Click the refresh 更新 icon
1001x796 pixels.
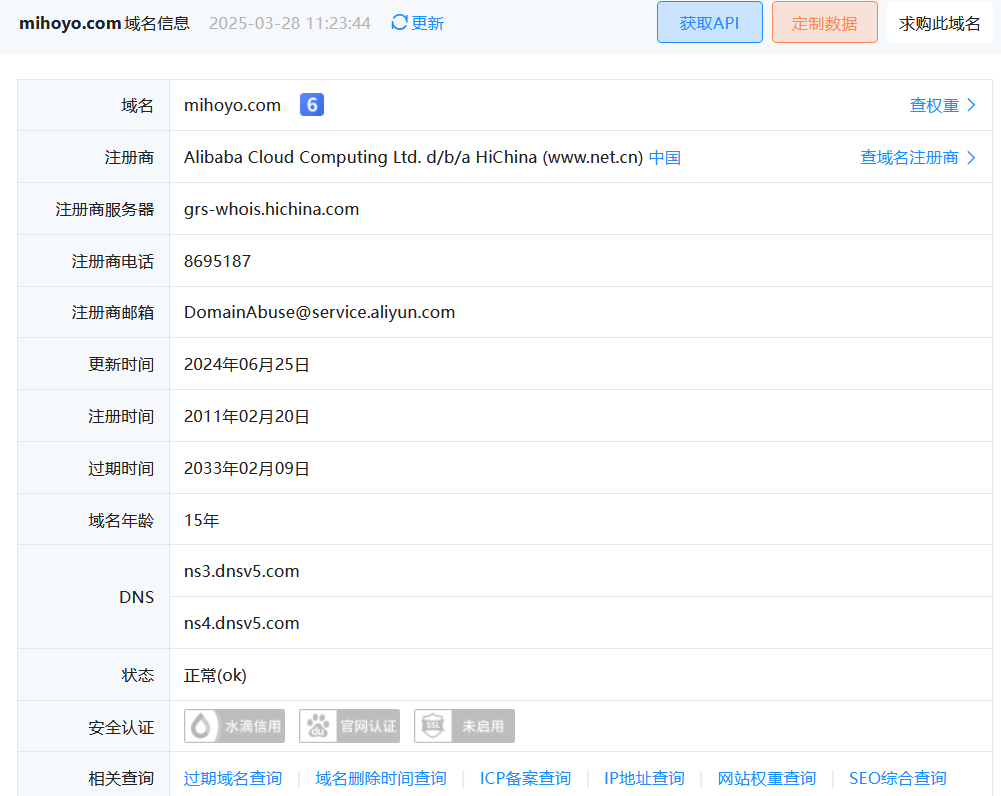pos(400,22)
